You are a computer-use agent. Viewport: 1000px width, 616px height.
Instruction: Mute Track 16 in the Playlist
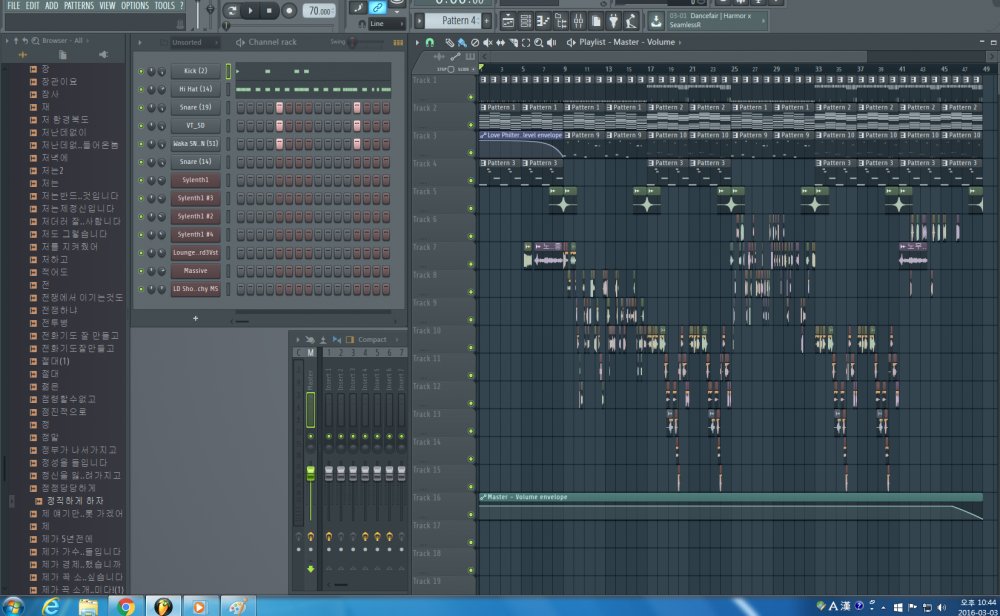pos(471,515)
